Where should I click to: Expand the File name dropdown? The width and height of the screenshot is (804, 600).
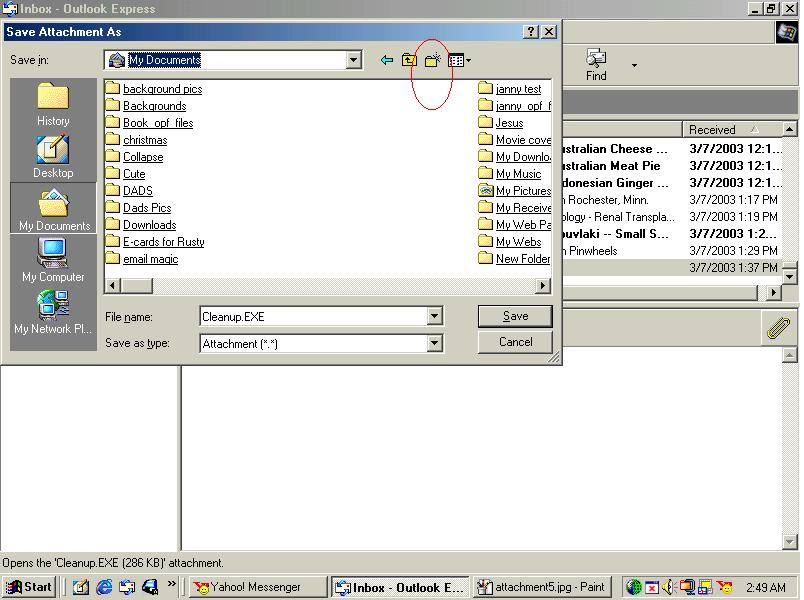(x=434, y=317)
